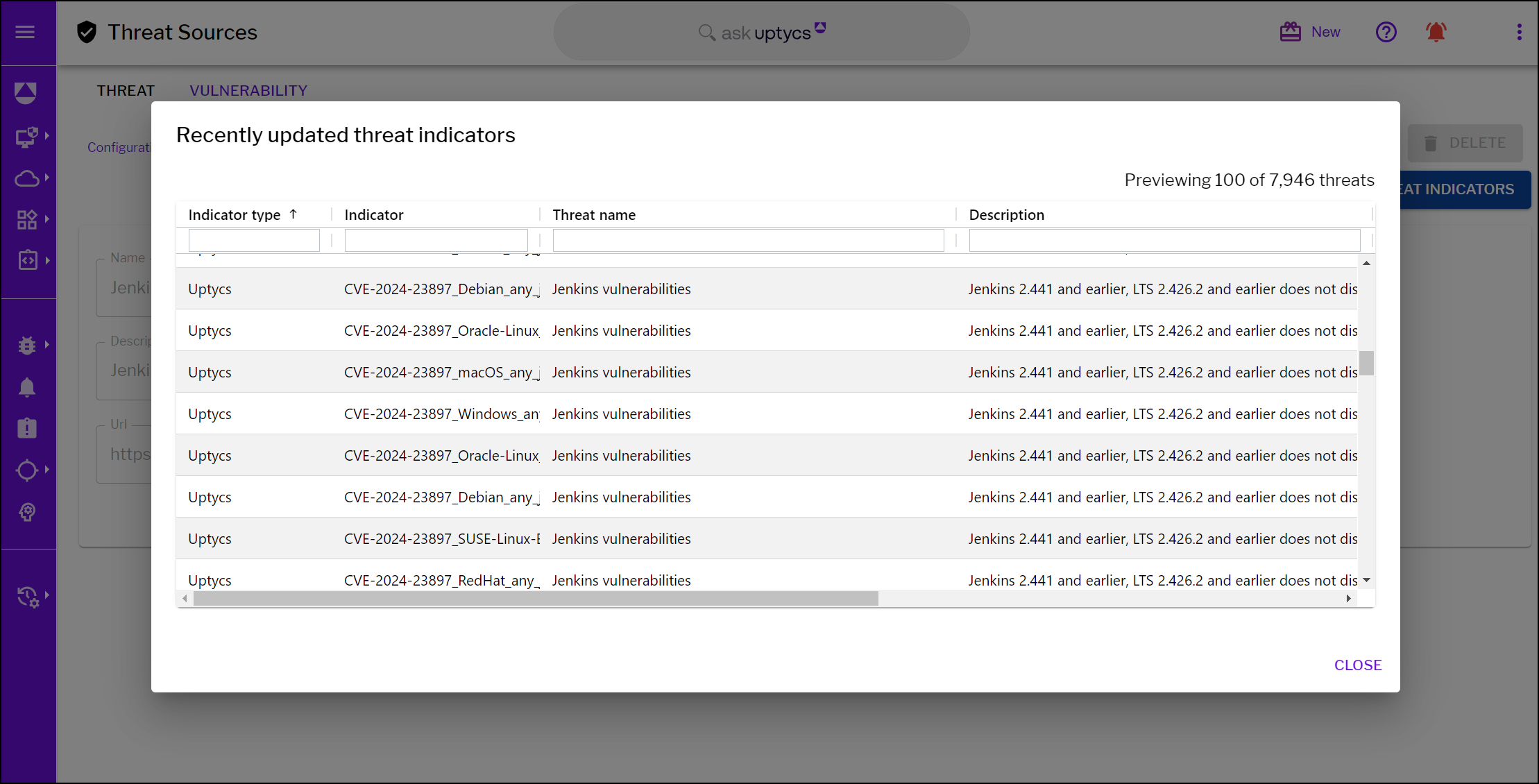The image size is (1539, 784).
Task: Switch to the VULNERABILITY tab
Action: [248, 90]
